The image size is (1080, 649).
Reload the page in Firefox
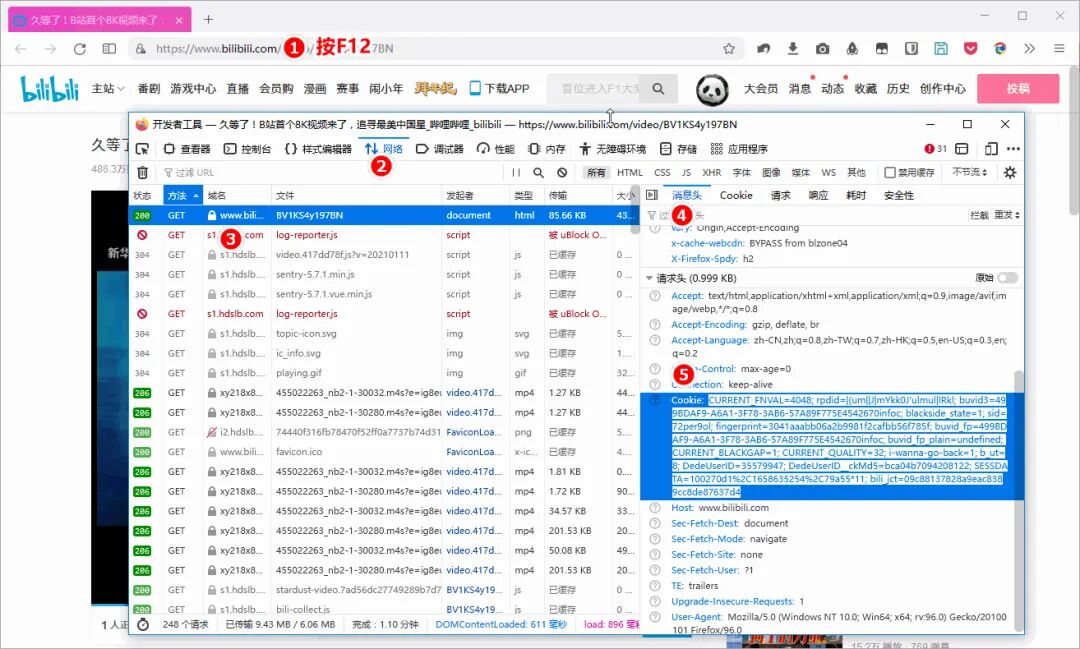80,48
